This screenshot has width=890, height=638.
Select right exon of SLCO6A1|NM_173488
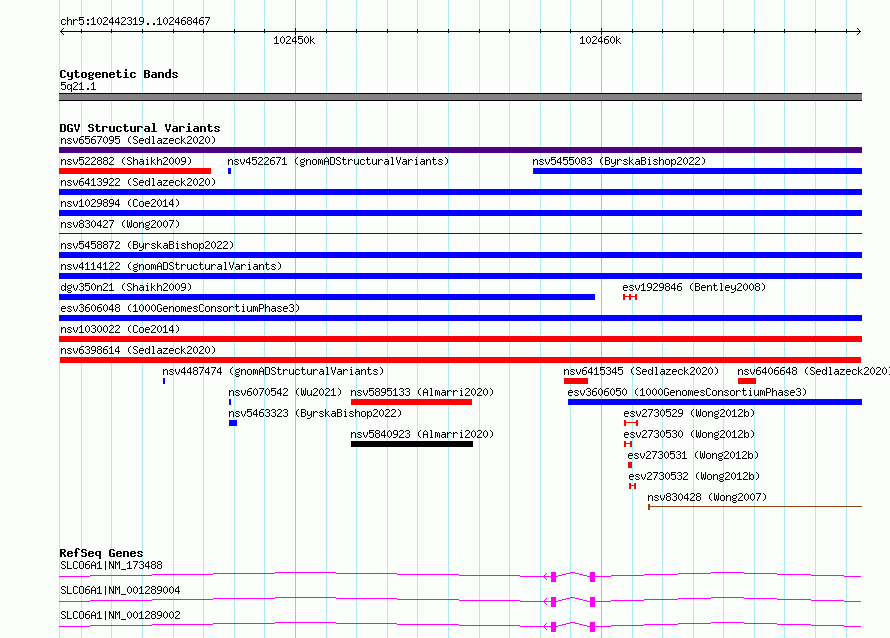tap(593, 577)
